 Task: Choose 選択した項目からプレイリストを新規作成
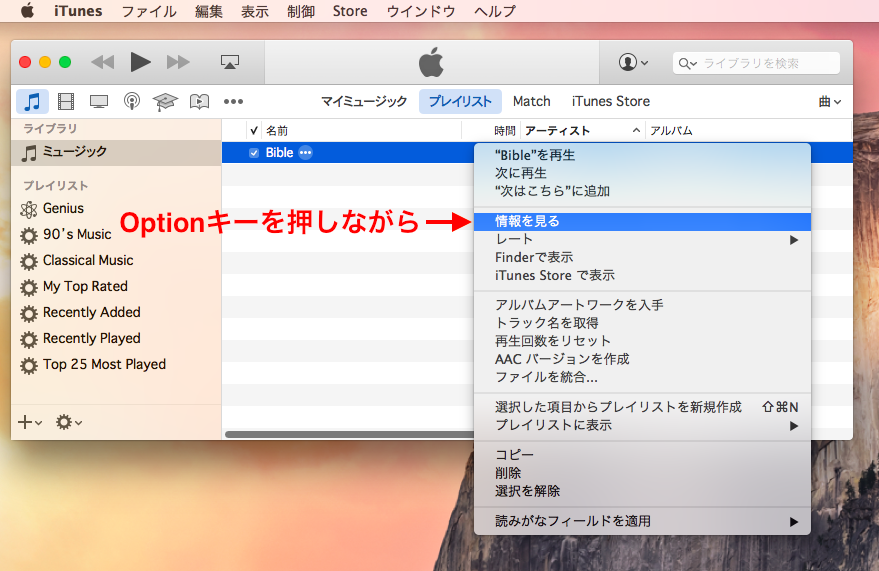[642, 407]
